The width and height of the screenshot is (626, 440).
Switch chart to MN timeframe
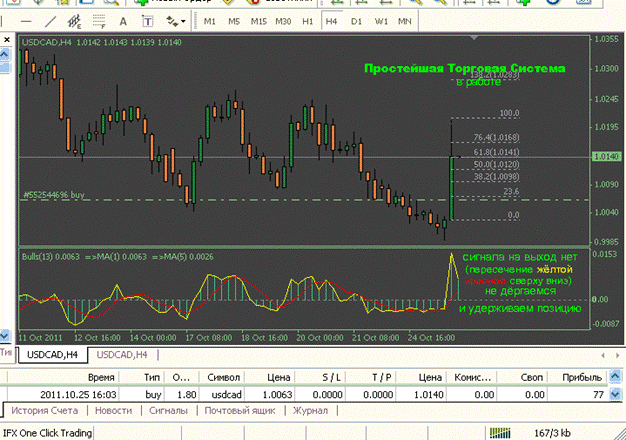[404, 21]
